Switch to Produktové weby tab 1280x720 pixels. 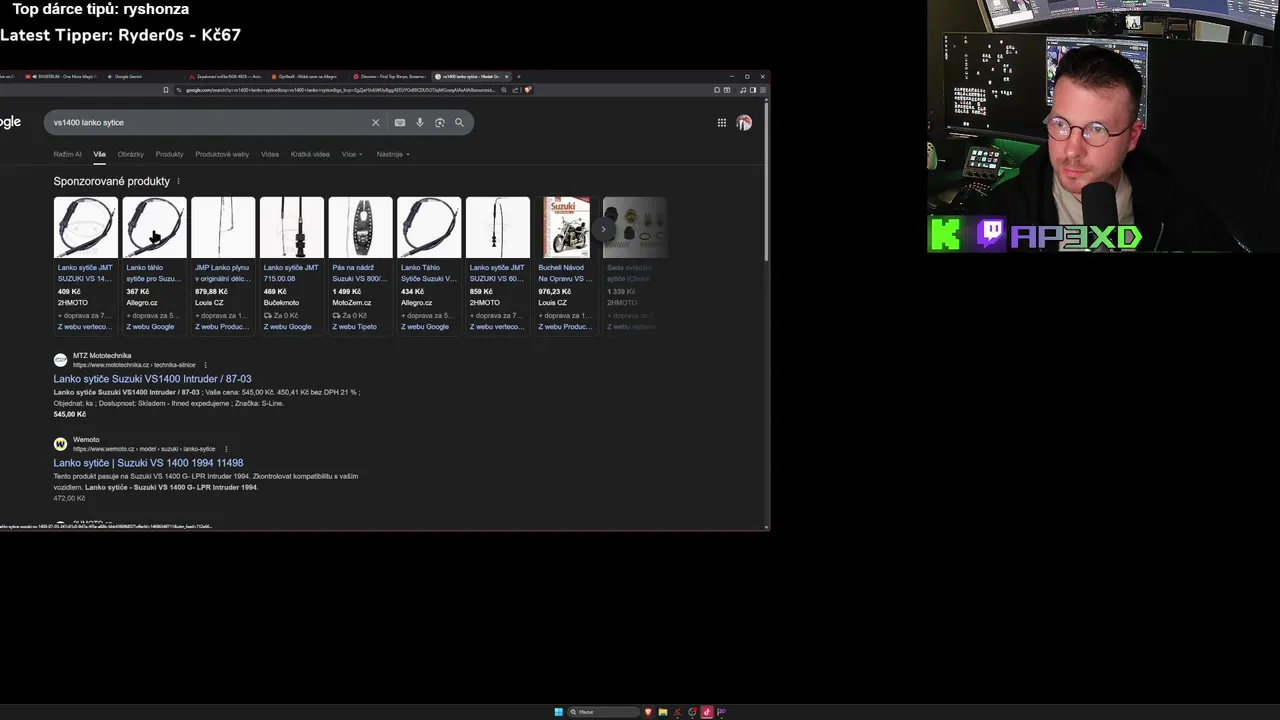click(222, 154)
